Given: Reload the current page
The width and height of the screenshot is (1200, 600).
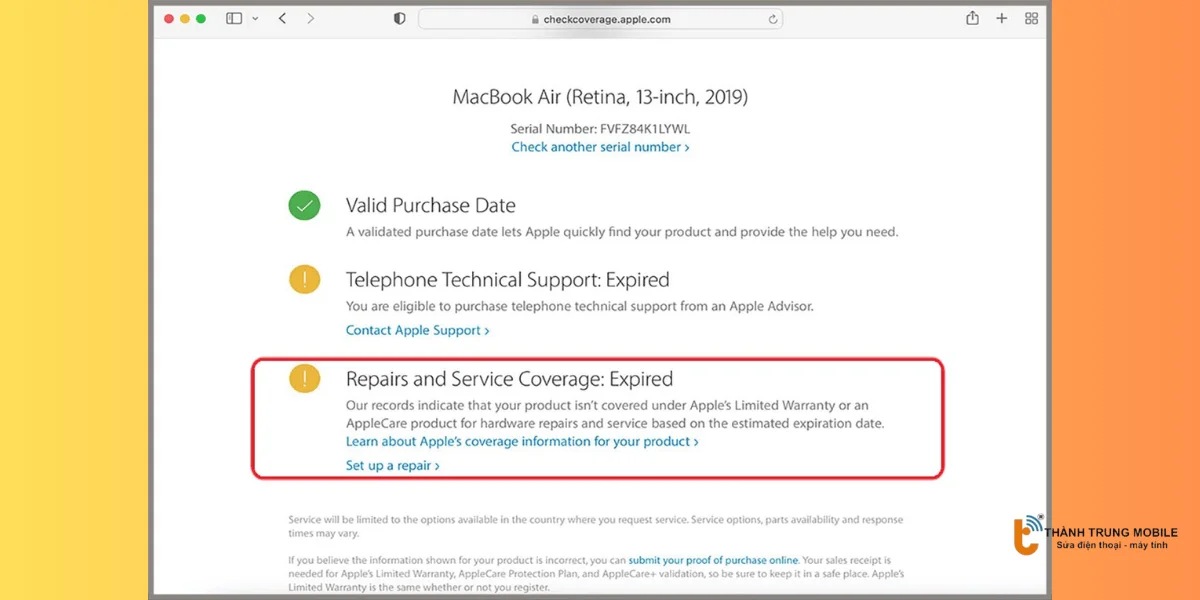Looking at the screenshot, I should click(773, 19).
